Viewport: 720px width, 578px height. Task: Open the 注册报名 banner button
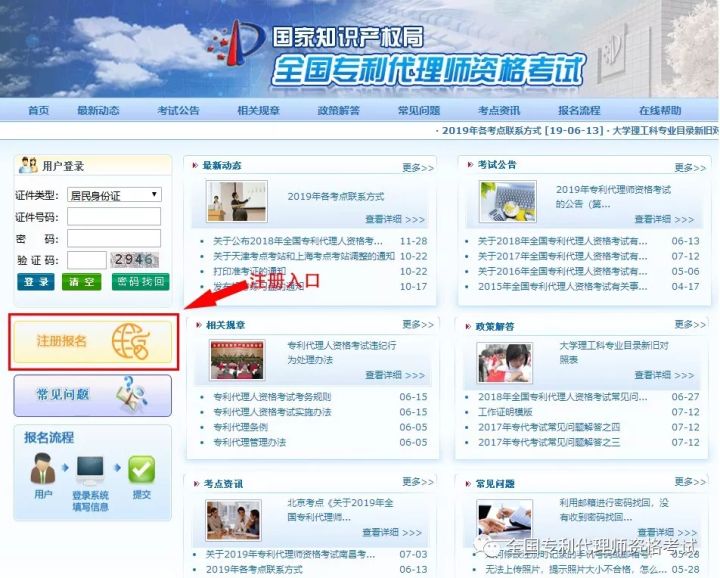pyautogui.click(x=93, y=341)
